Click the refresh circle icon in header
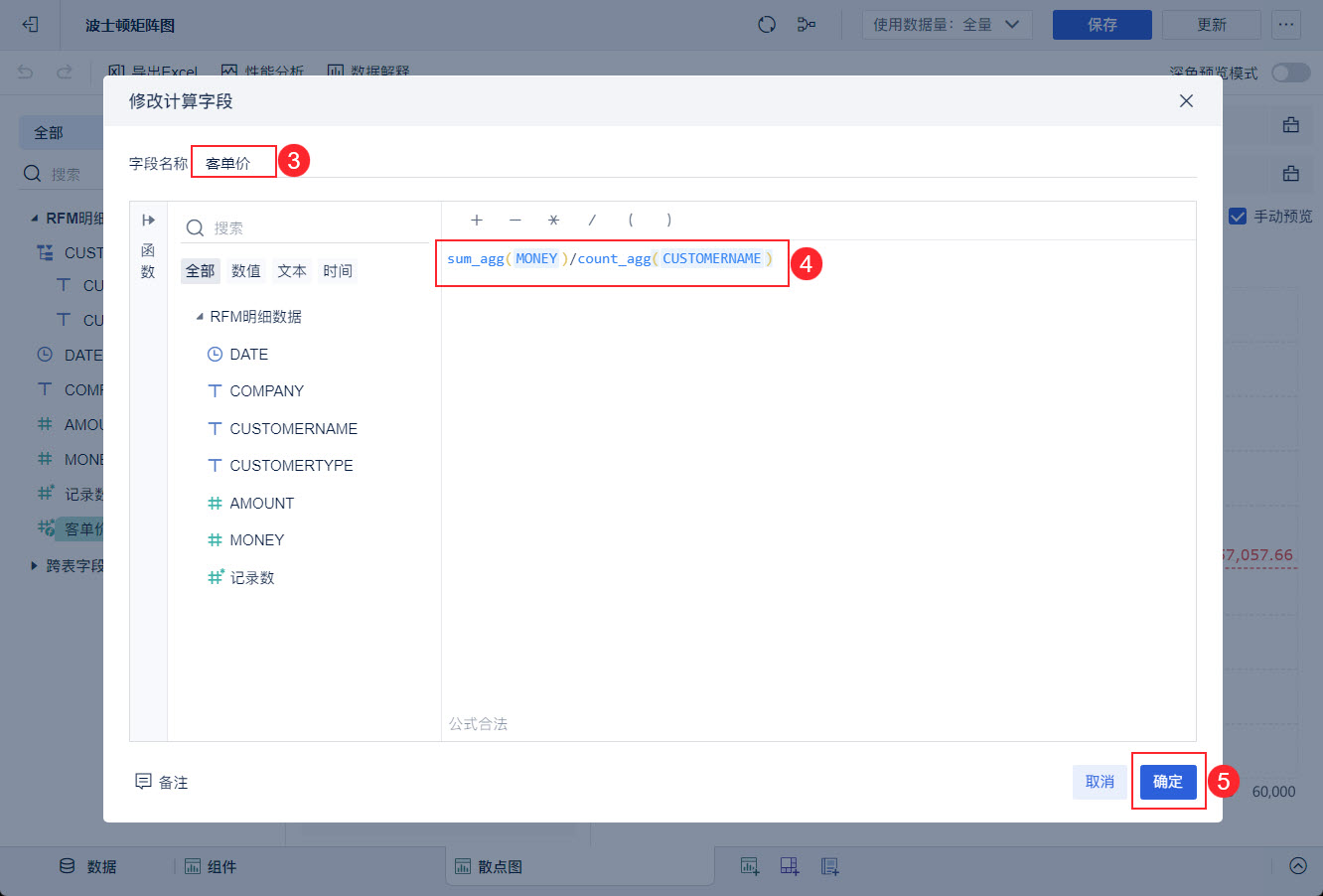Viewport: 1323px width, 896px height. (x=767, y=25)
